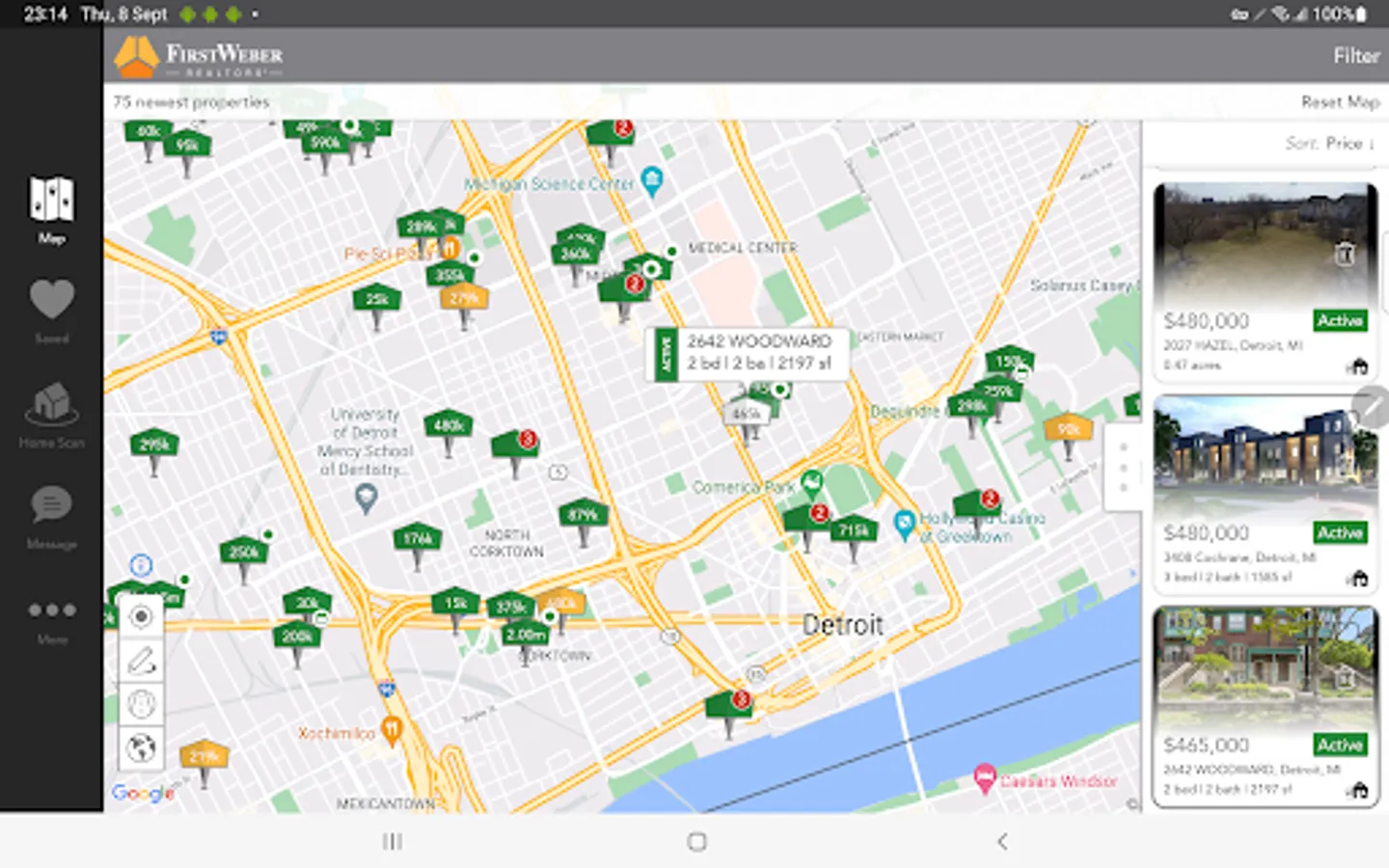Expand list panel with three-dot handle

pyautogui.click(x=1123, y=468)
